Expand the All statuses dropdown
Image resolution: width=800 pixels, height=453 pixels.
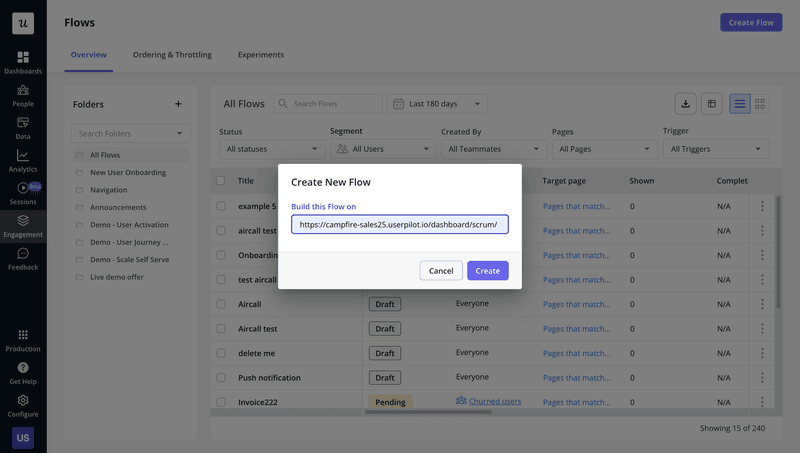pyautogui.click(x=272, y=149)
